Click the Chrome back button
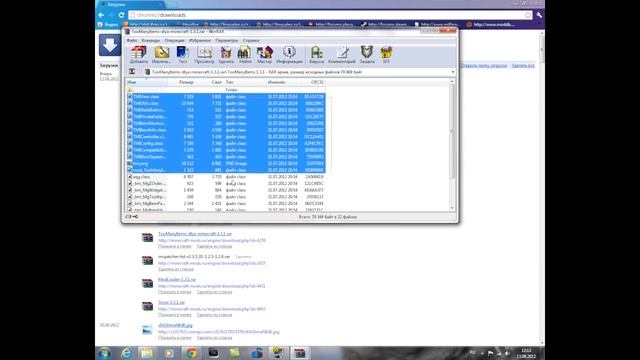 101,15
